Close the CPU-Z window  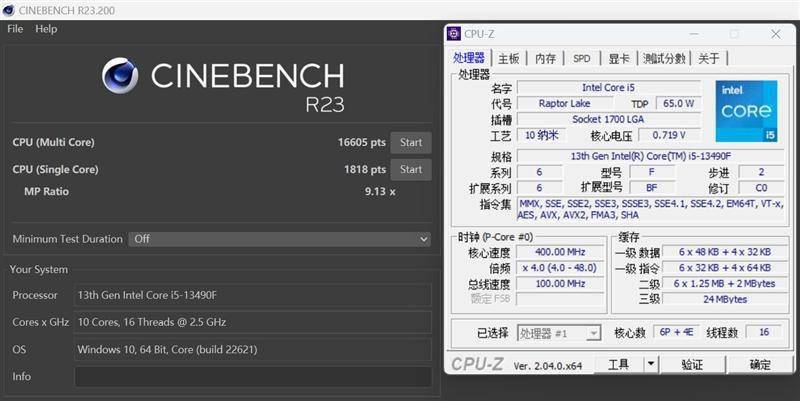pos(776,34)
